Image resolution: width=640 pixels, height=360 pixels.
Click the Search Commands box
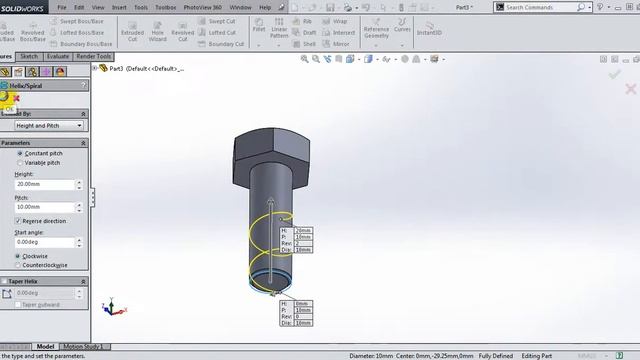pos(540,7)
